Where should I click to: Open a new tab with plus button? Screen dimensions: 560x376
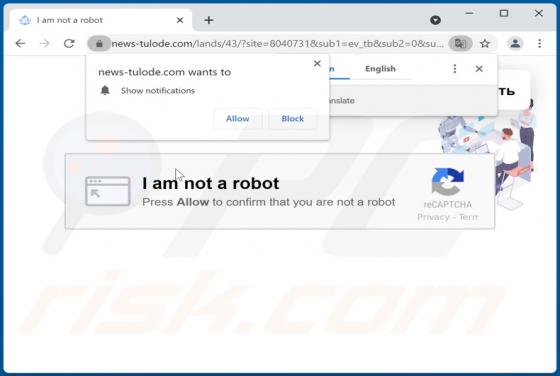[209, 20]
